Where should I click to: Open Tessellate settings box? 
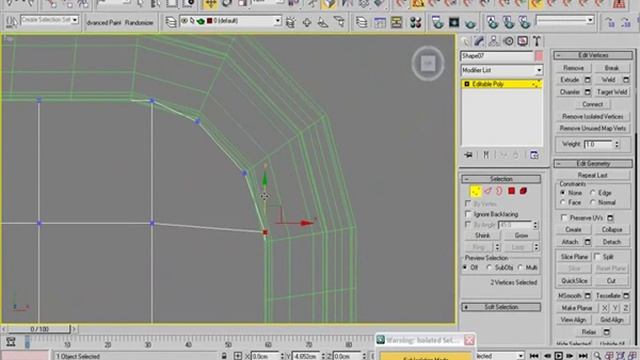click(627, 296)
